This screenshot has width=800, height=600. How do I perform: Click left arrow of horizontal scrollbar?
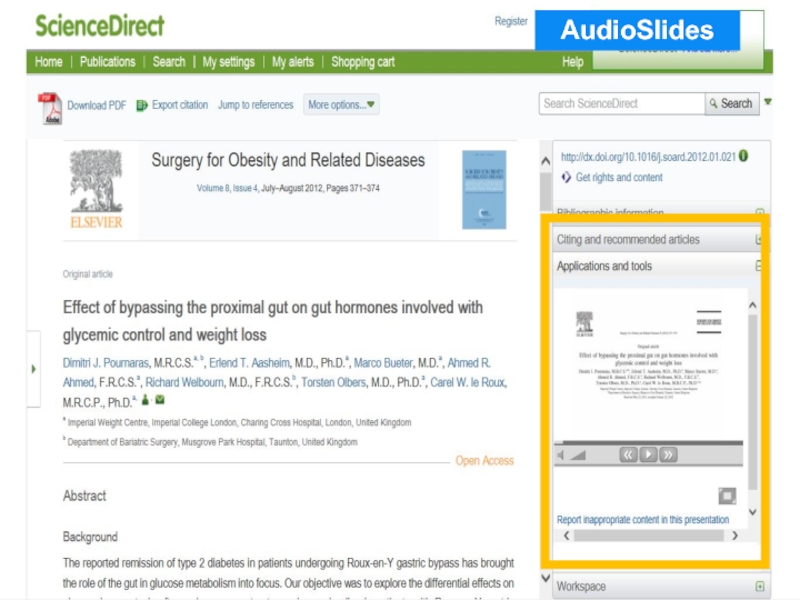tap(566, 535)
